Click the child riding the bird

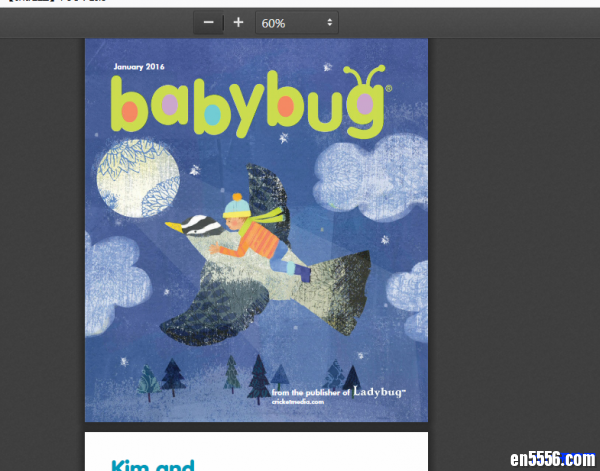pyautogui.click(x=252, y=237)
